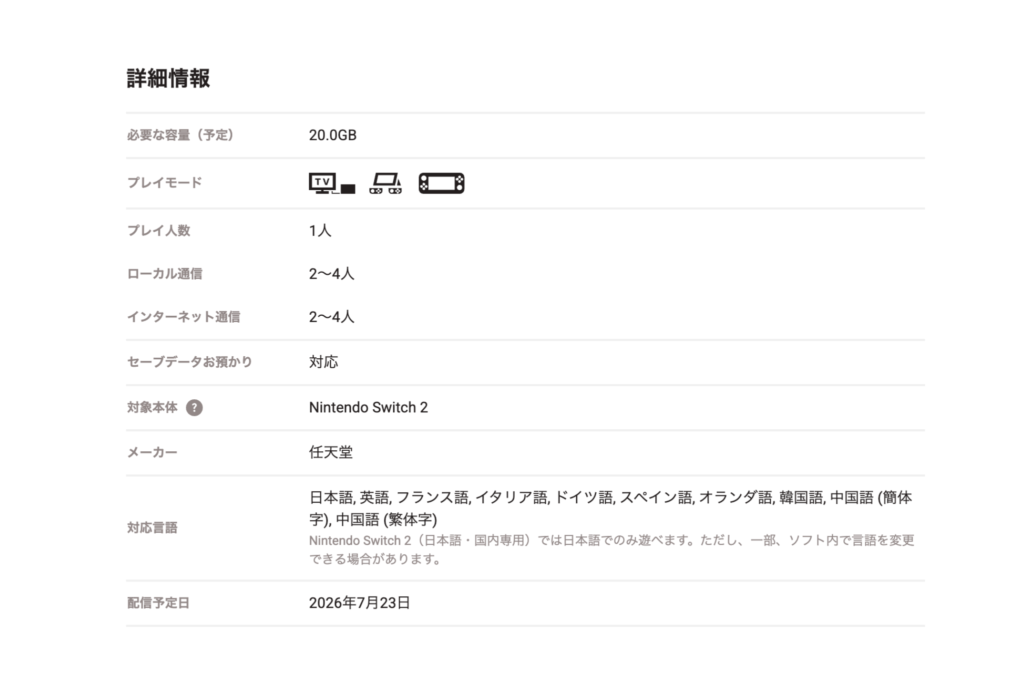Viewport: 1024px width, 683px height.
Task: Select the 2026年7月23日 release date
Action: click(x=359, y=603)
